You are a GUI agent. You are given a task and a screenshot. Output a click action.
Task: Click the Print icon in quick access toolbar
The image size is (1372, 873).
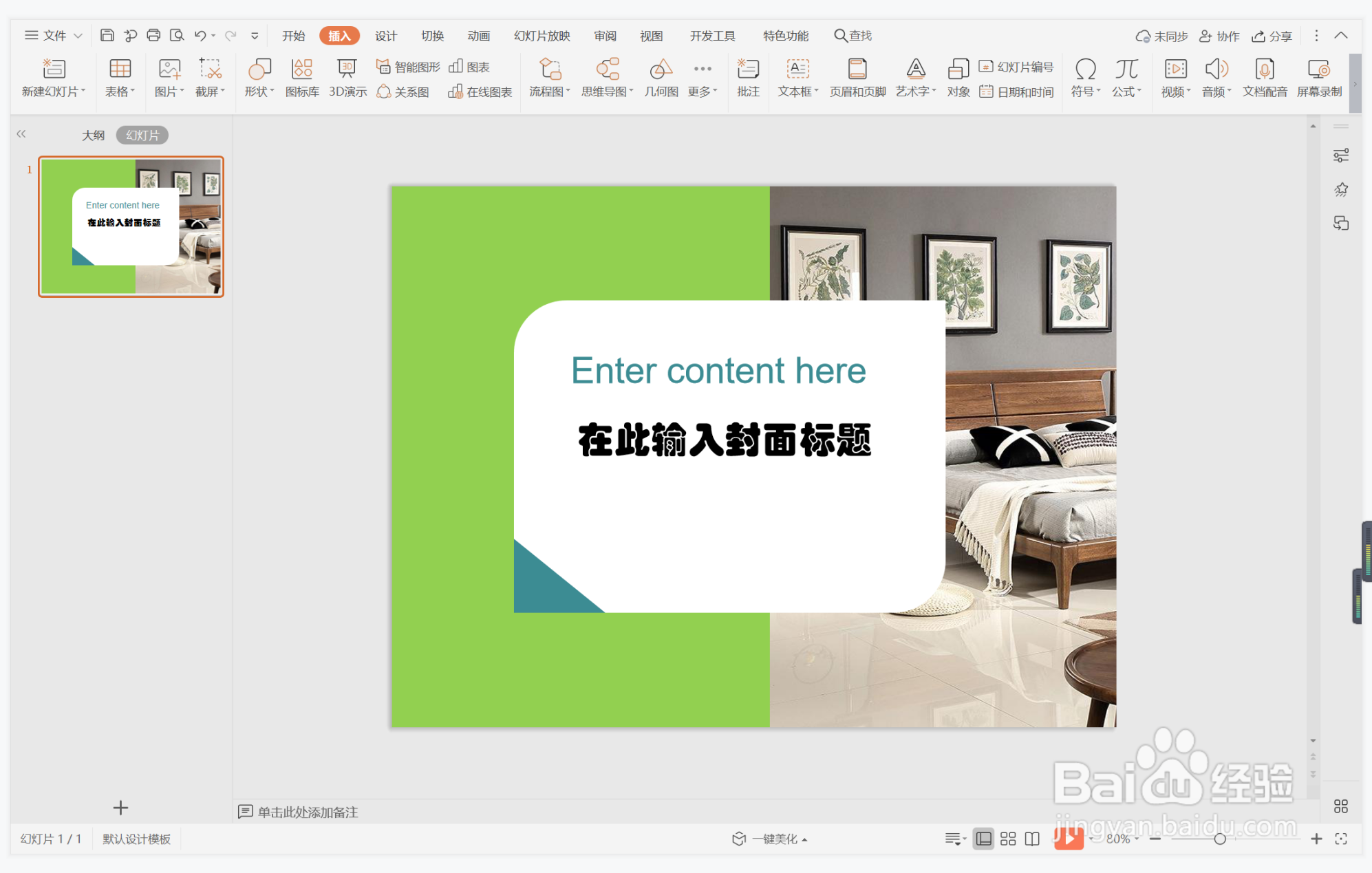pos(153,35)
